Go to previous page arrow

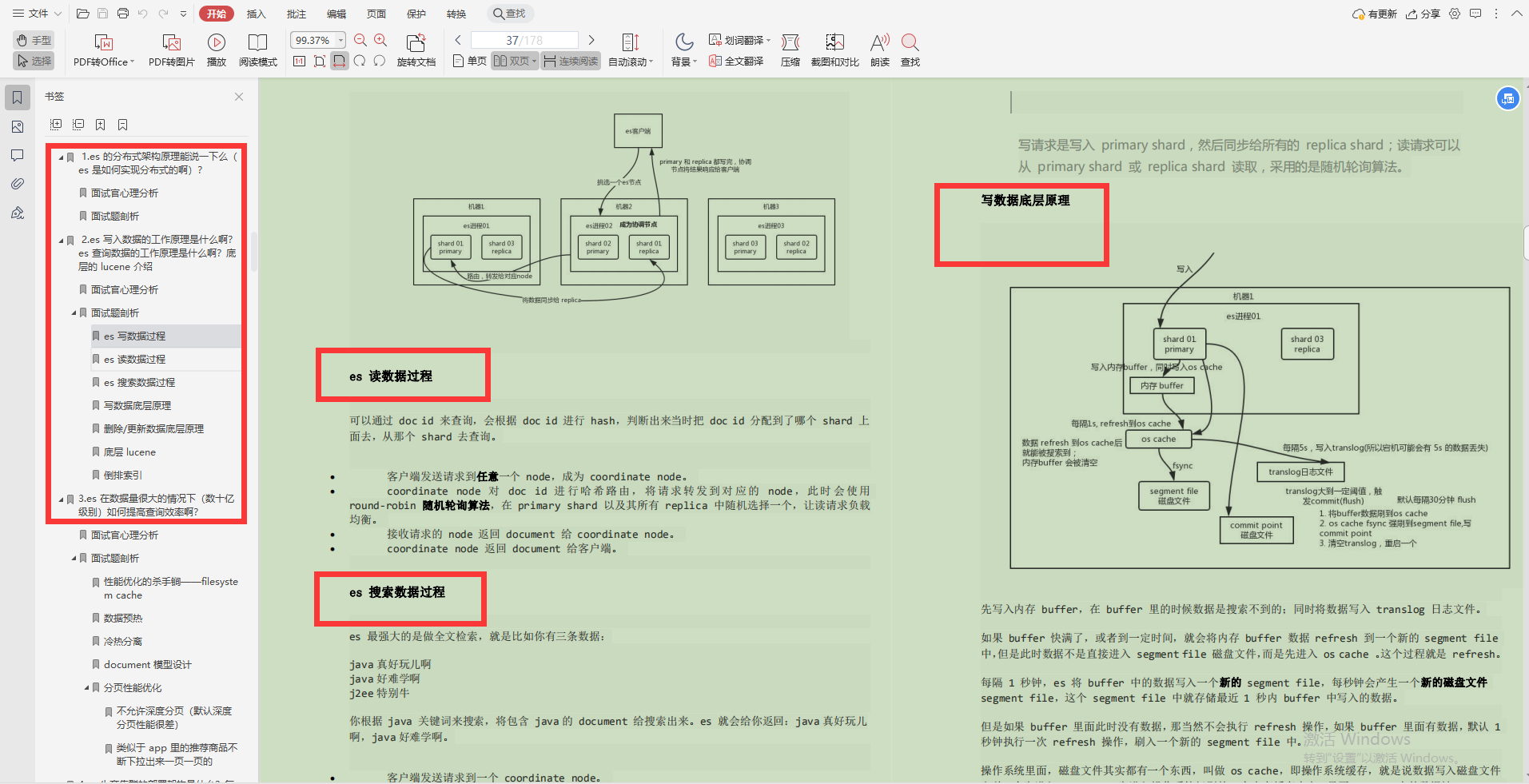coord(458,40)
